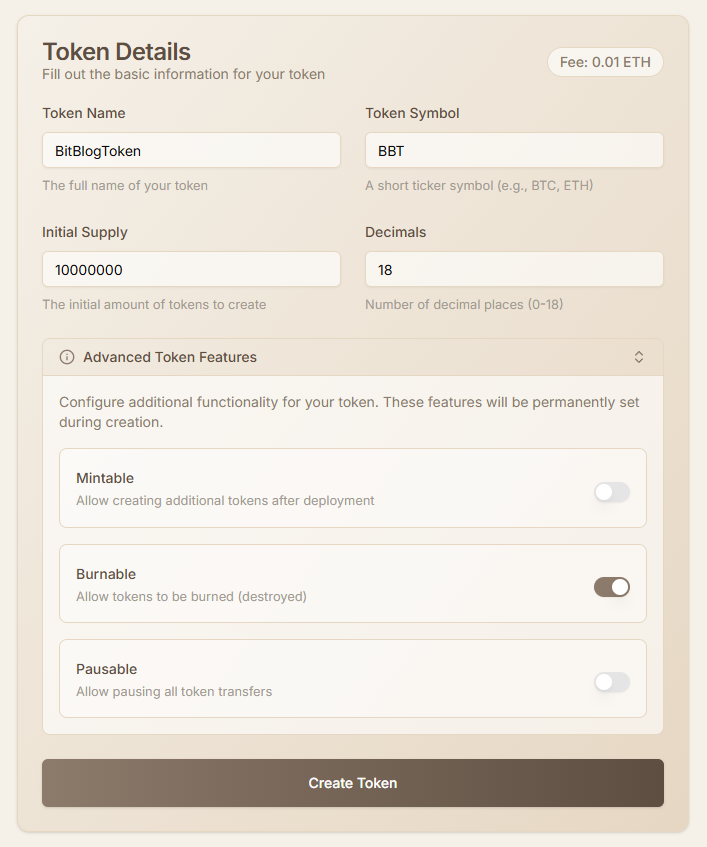Image resolution: width=707 pixels, height=847 pixels.
Task: Focus the Token Name input field
Action: point(191,151)
